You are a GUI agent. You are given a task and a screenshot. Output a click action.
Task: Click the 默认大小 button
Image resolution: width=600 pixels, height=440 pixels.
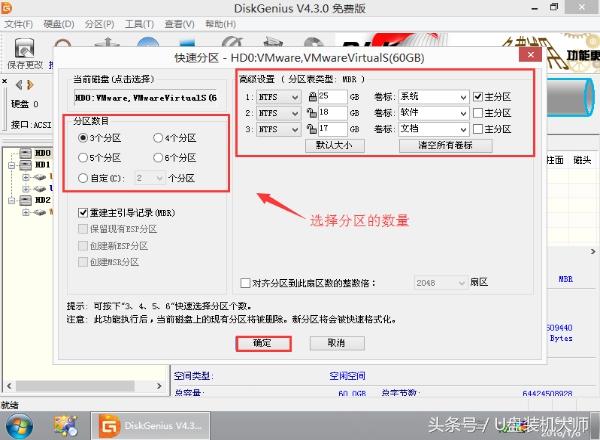334,145
